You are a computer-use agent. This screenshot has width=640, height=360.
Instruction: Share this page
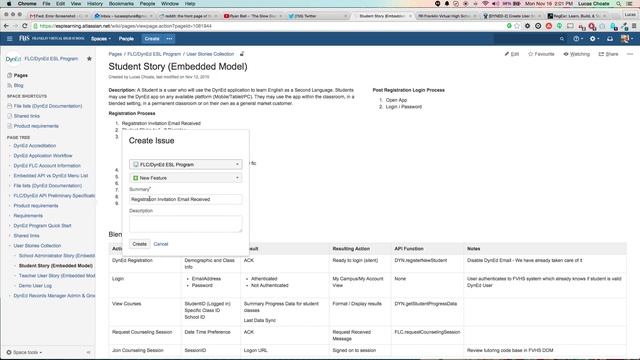[x=608, y=54]
